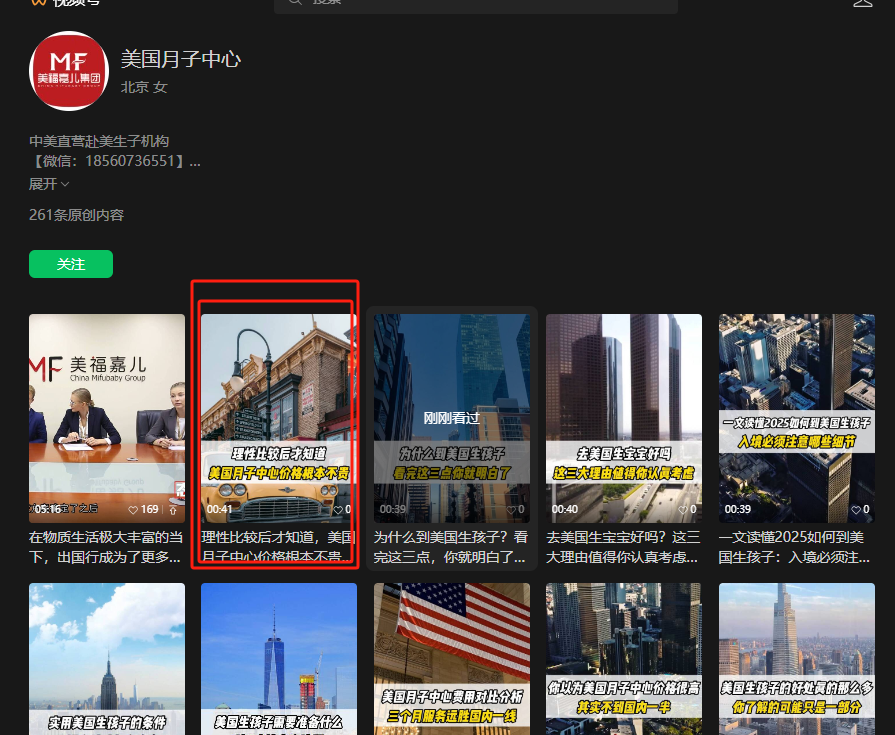The image size is (895, 735).
Task: Open 去美国生宝宝好吗 video thumbnail
Action: pos(624,418)
